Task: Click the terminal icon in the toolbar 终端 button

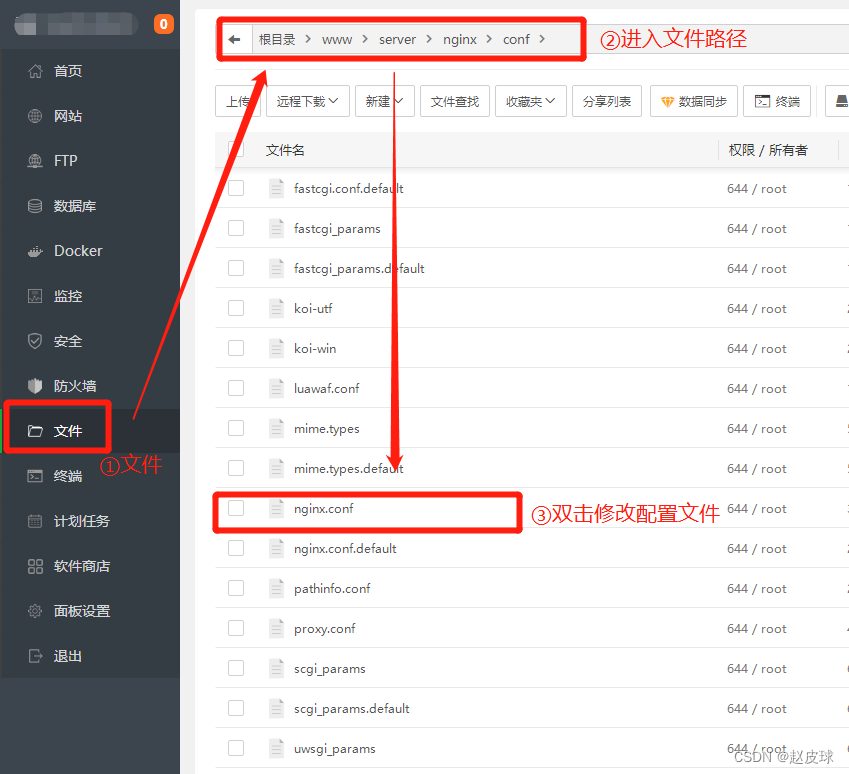Action: coord(762,101)
